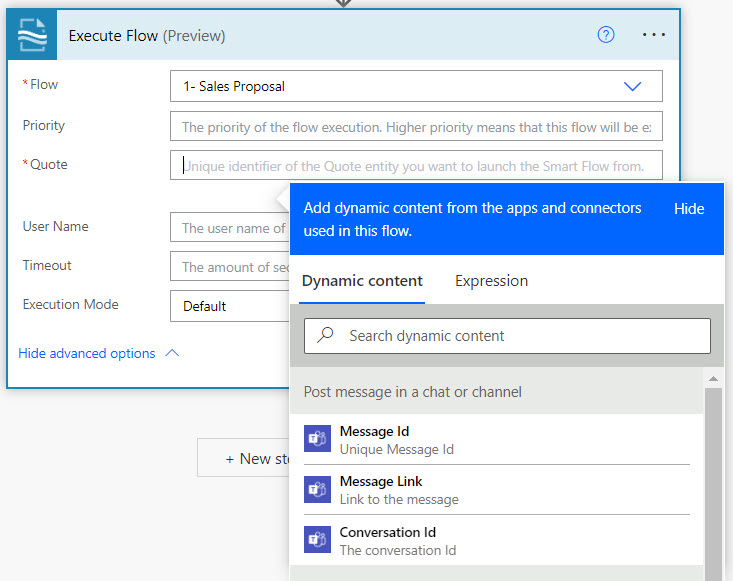The image size is (733, 581).
Task: Open the Execution Mode Default dropdown
Action: (230, 306)
